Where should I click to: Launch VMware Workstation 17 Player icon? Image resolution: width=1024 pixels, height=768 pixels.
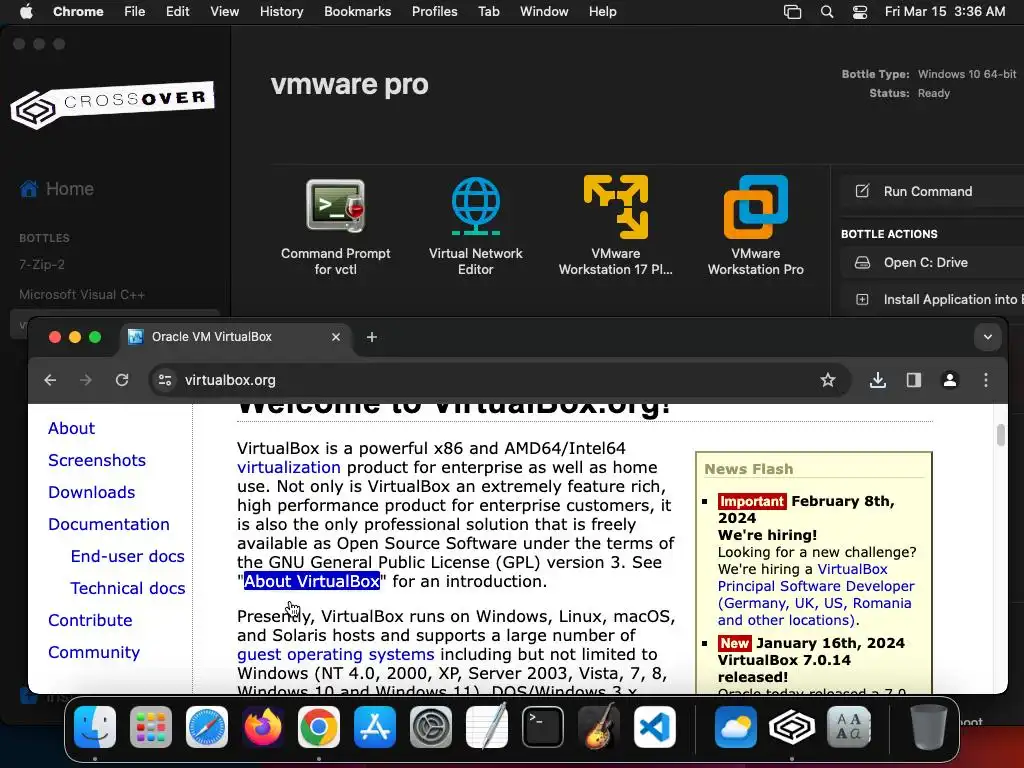pyautogui.click(x=615, y=226)
